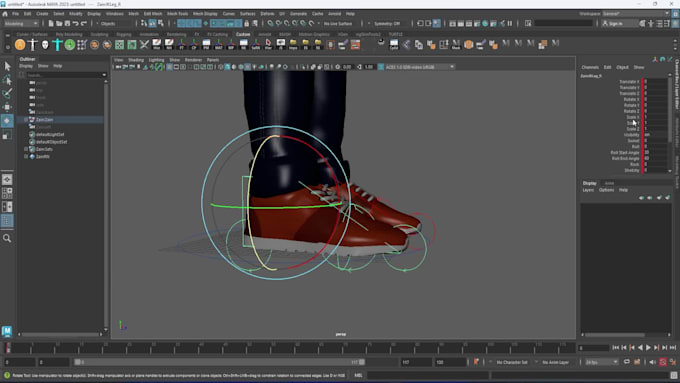Click the white mask face shelf icon

pos(45,44)
